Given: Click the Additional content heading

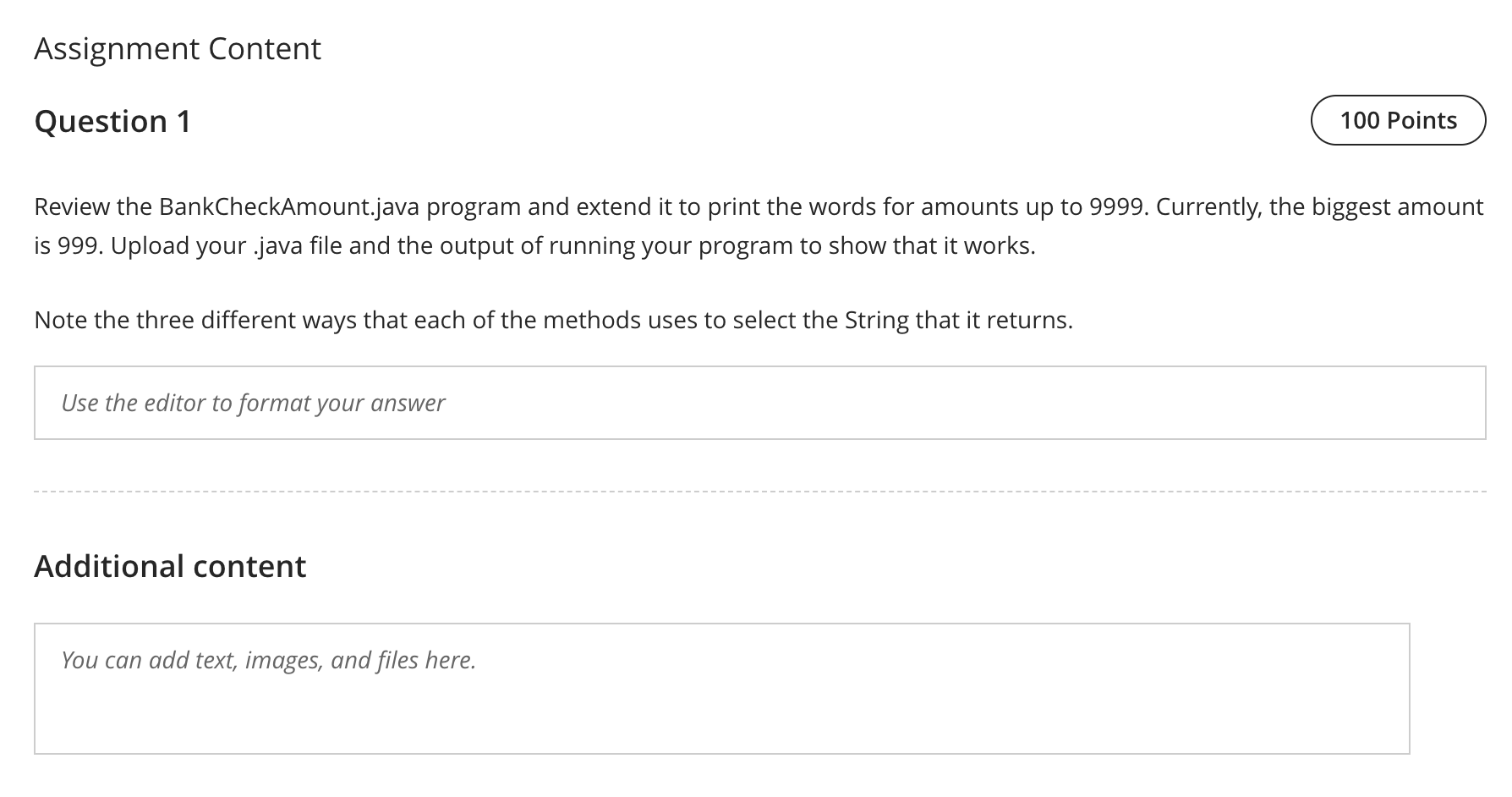Looking at the screenshot, I should tap(170, 566).
